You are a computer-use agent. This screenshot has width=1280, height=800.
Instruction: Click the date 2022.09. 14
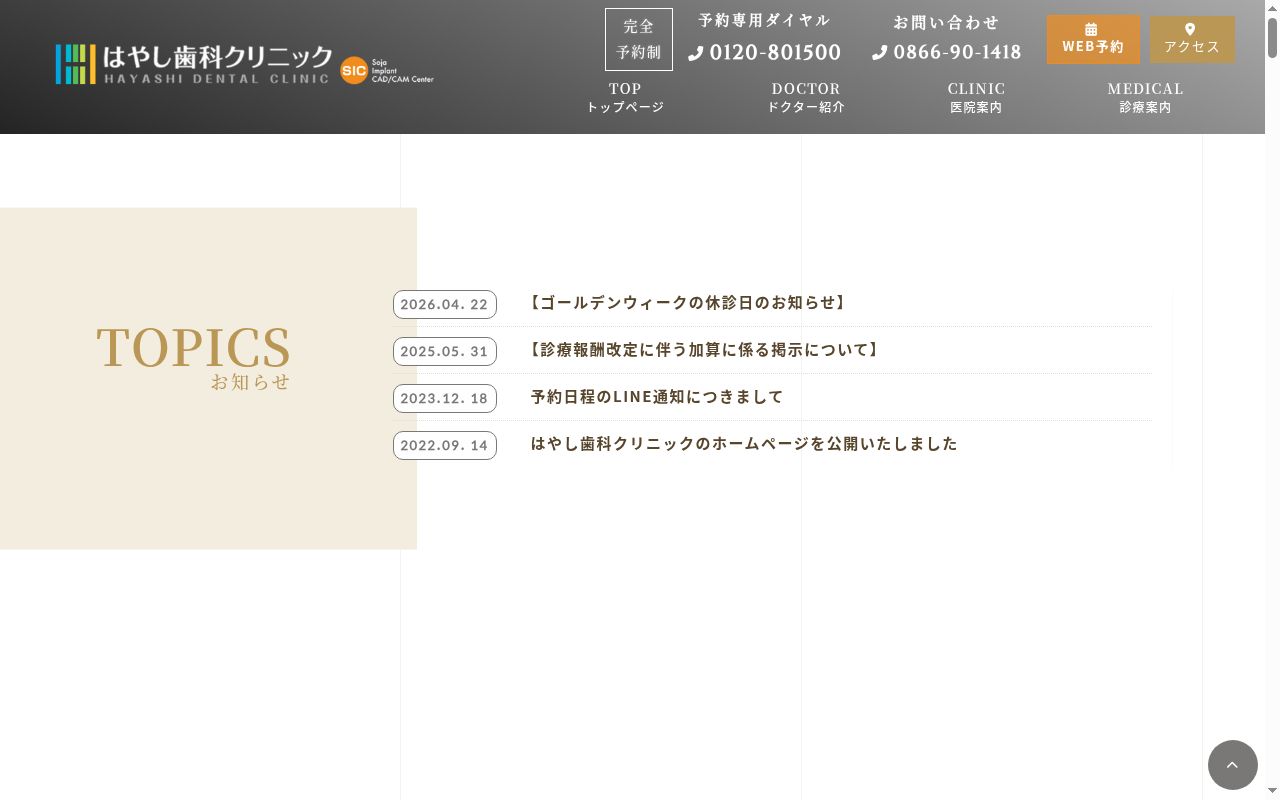click(445, 445)
